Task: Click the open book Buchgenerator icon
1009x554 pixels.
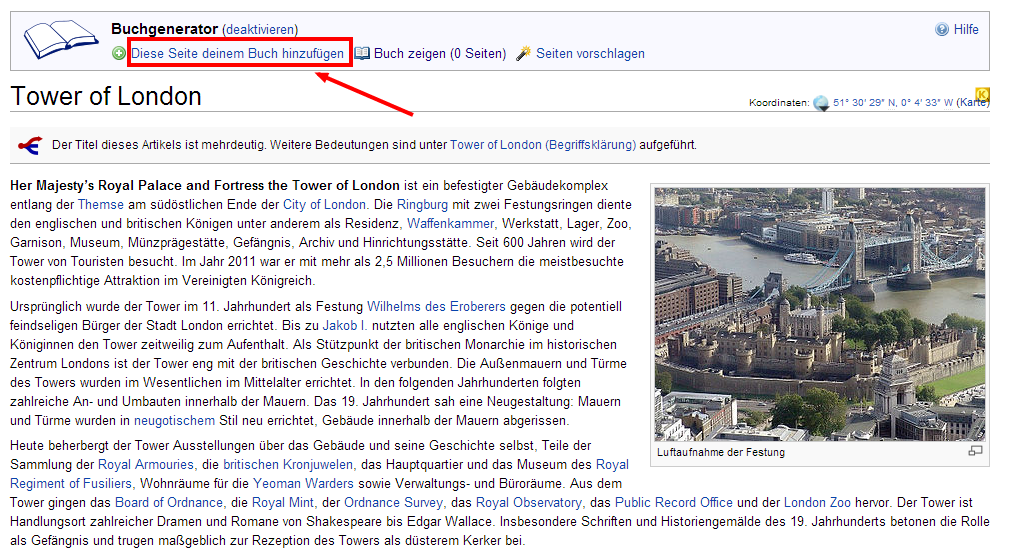Action: pyautogui.click(x=60, y=39)
